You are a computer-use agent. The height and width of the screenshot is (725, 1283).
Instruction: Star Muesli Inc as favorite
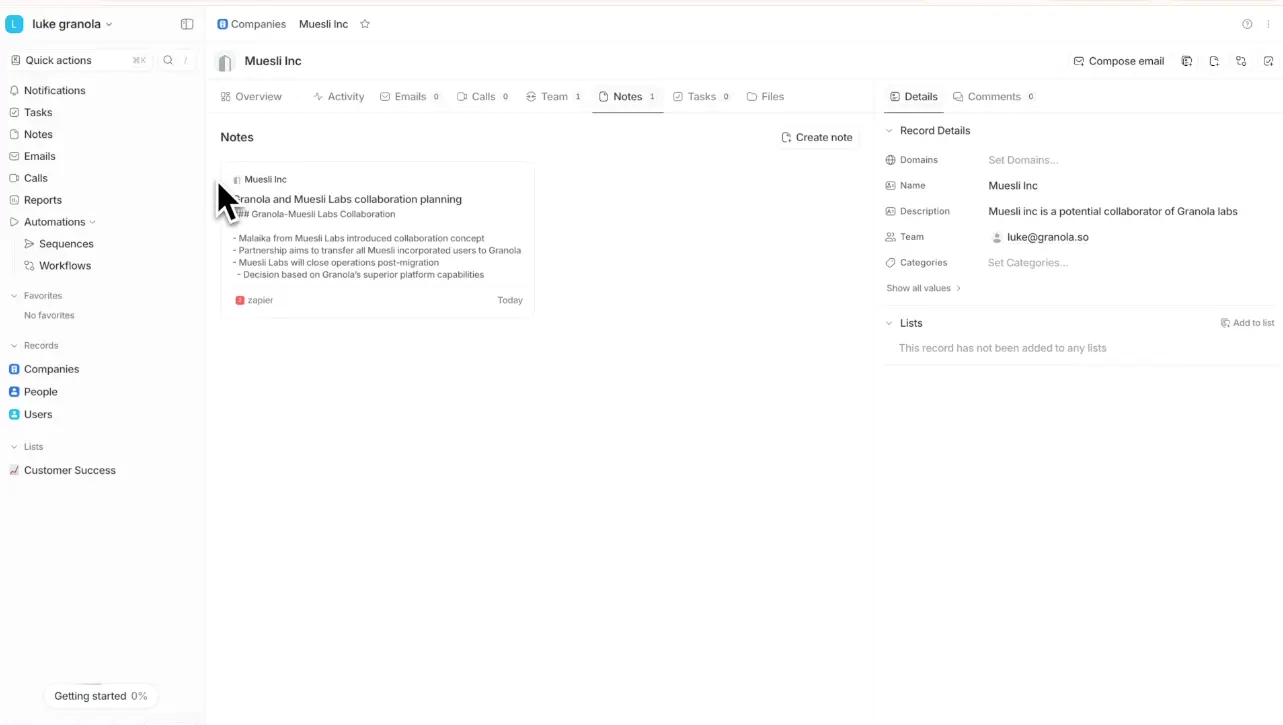pos(365,24)
